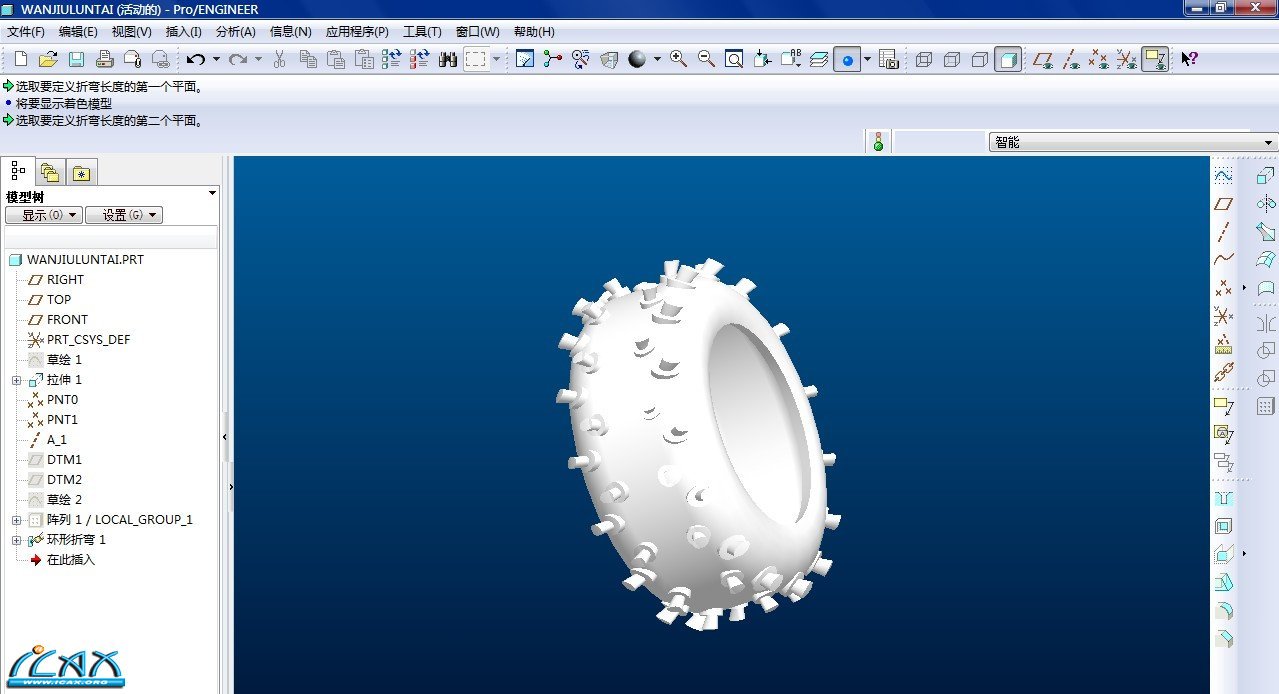Open the 智能 selection filter dropdown

pos(1133,142)
